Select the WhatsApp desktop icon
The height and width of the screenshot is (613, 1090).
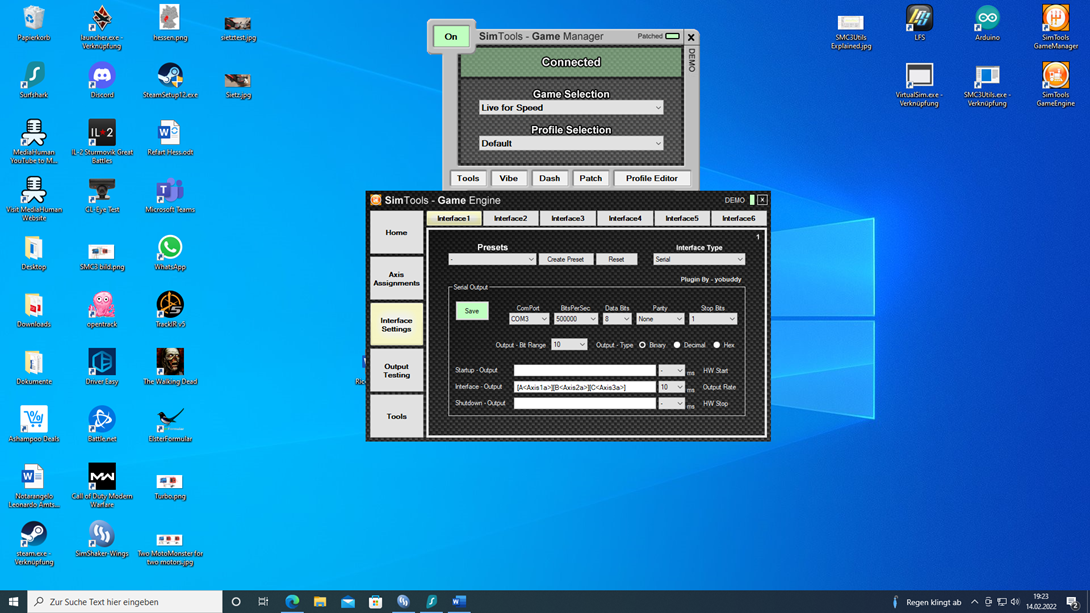click(170, 252)
